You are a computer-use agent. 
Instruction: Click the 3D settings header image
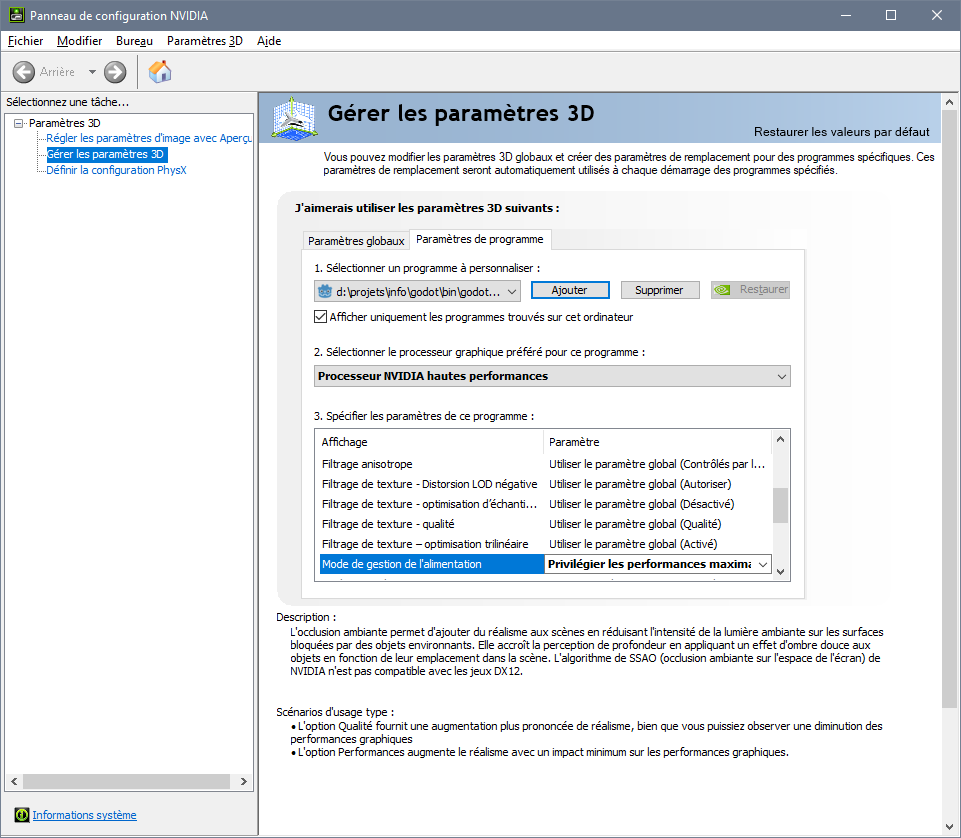point(294,118)
